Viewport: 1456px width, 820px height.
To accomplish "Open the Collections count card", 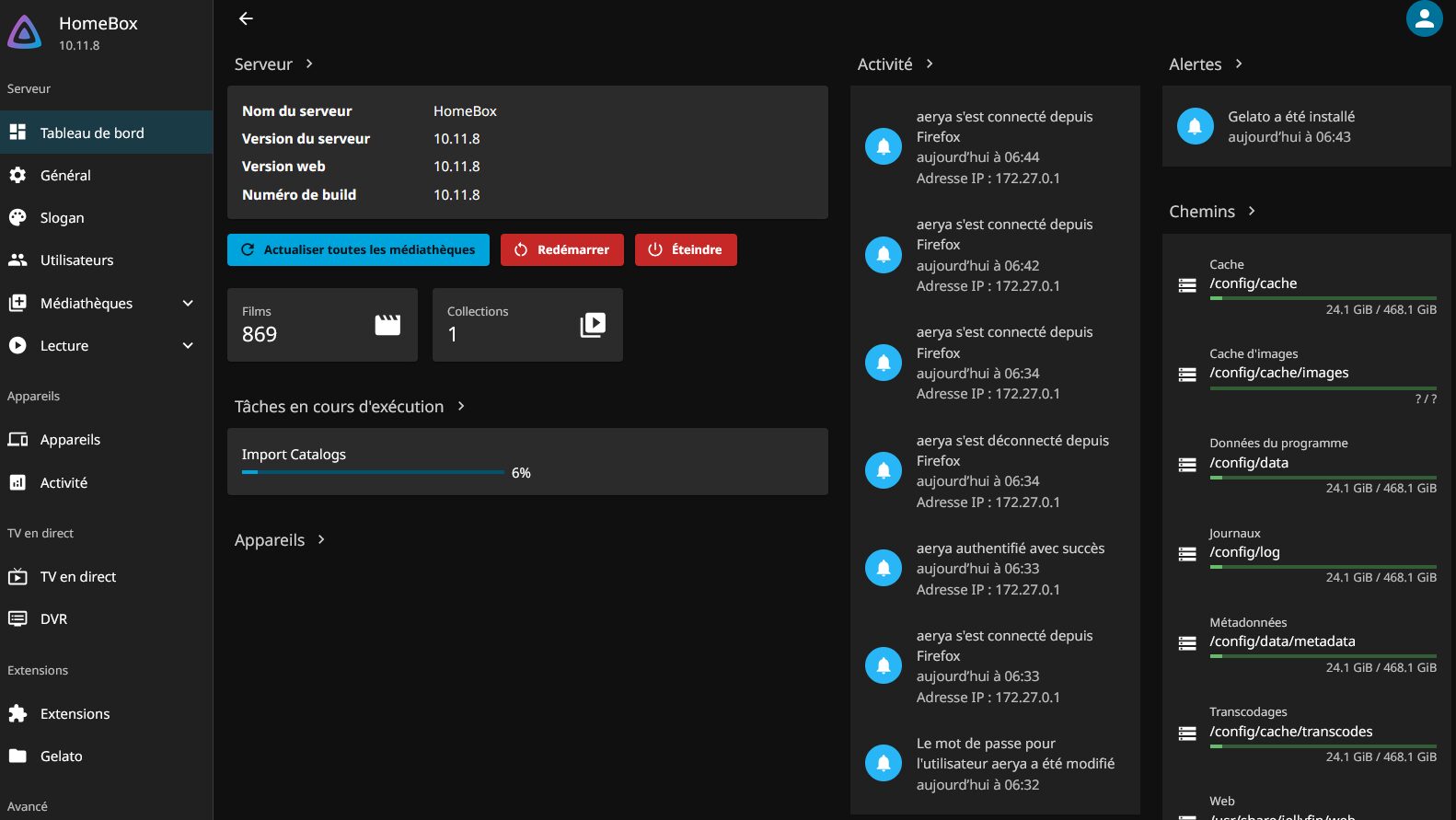I will [527, 325].
